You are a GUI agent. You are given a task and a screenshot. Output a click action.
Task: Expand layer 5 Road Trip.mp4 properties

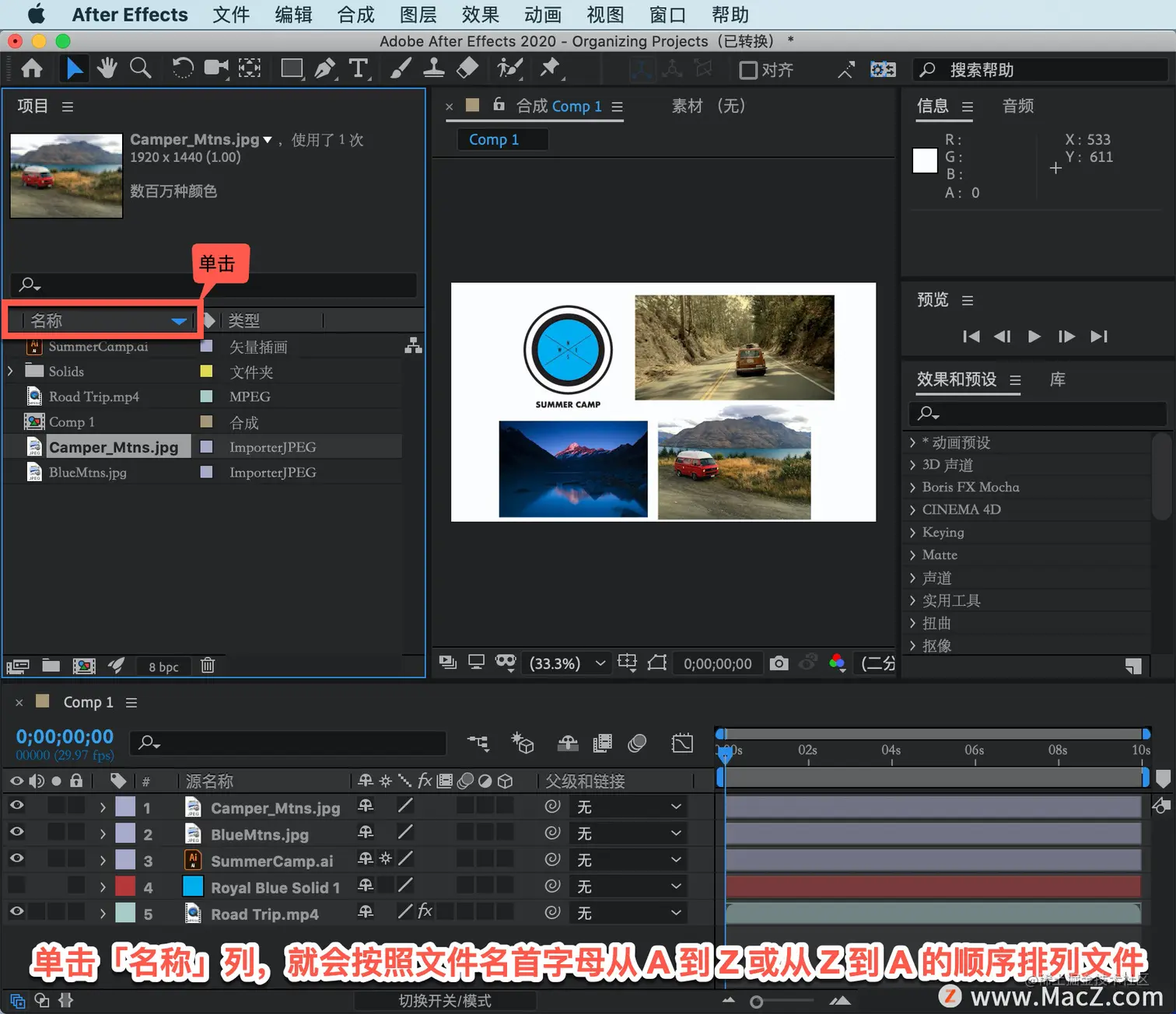103,914
